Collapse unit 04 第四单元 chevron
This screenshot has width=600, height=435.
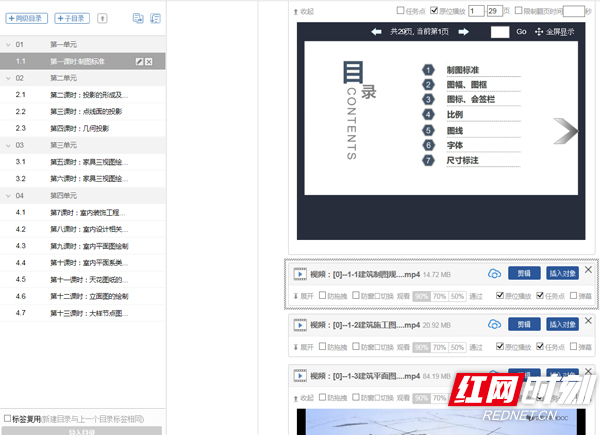[x=8, y=196]
